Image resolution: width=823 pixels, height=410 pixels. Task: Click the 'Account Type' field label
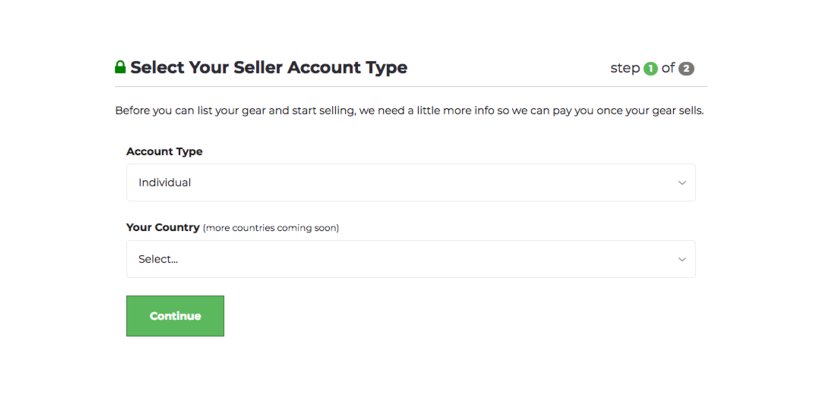164,152
